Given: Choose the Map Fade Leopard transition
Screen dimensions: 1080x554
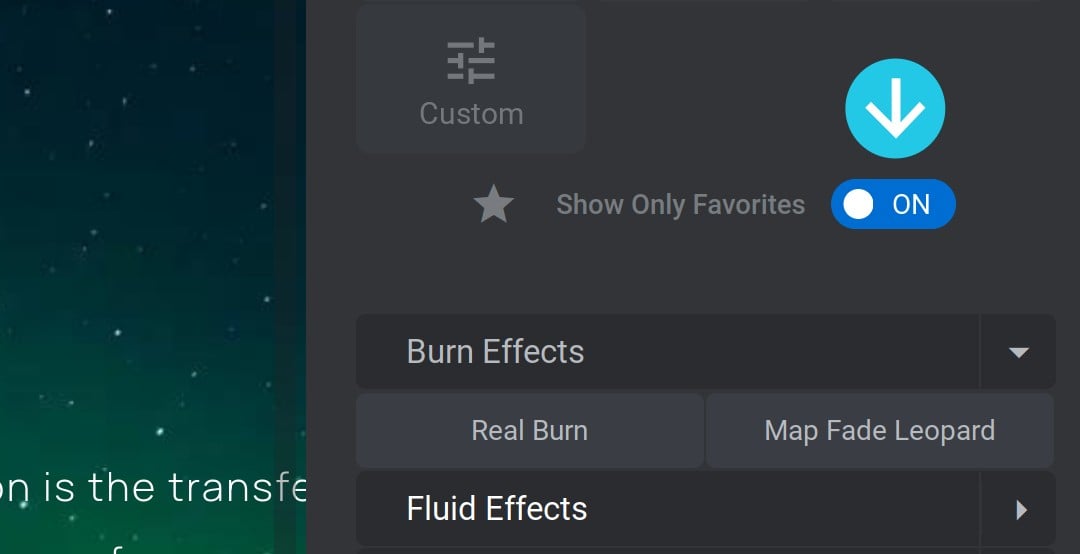Looking at the screenshot, I should [x=880, y=431].
